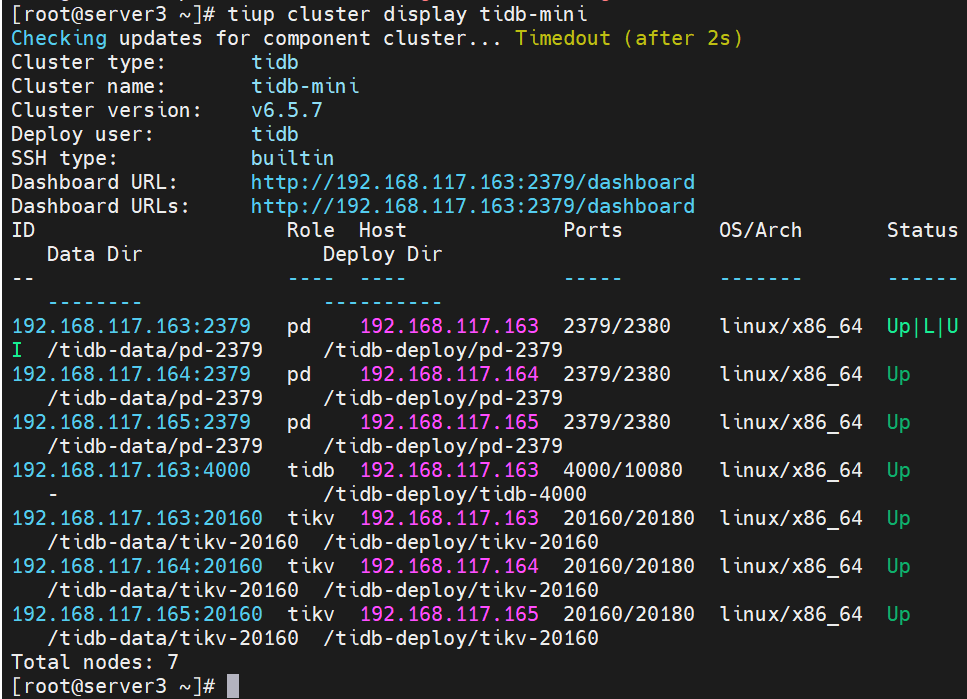Image resolution: width=967 pixels, height=699 pixels.
Task: Click node ID 192.168.117.165:2379
Action: tap(131, 423)
